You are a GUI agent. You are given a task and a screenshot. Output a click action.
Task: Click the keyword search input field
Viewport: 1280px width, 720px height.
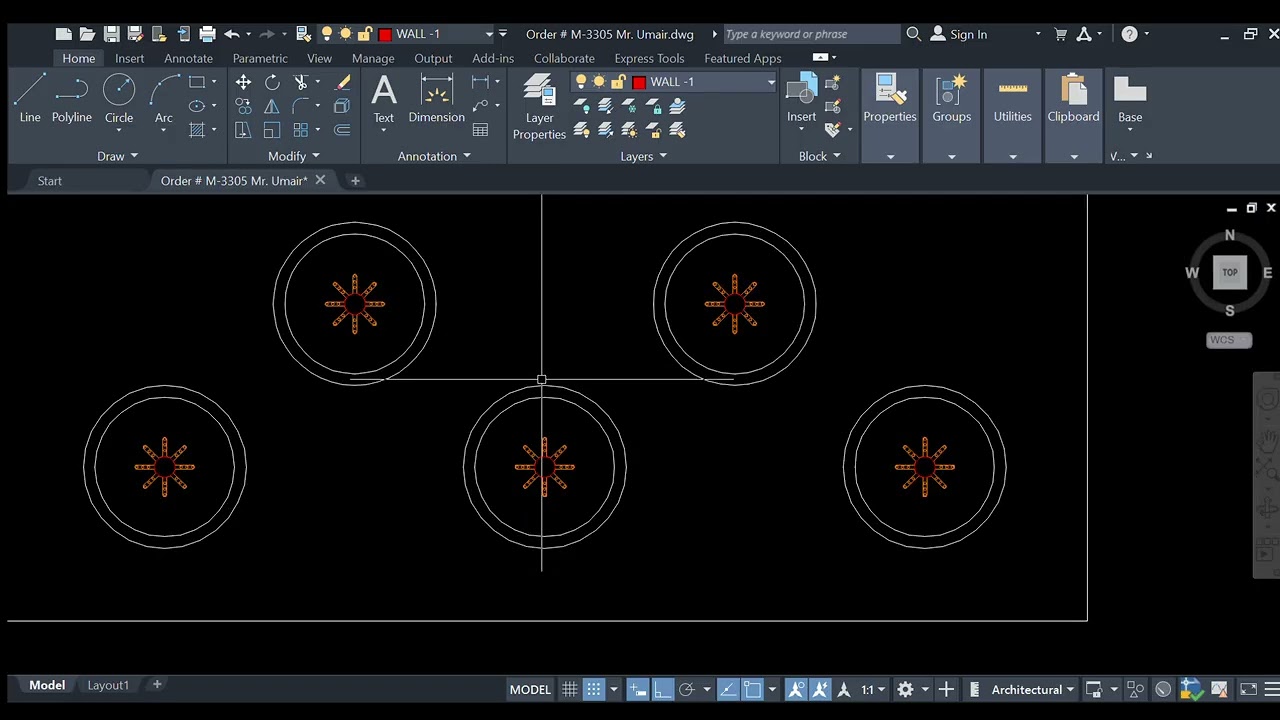coord(811,34)
